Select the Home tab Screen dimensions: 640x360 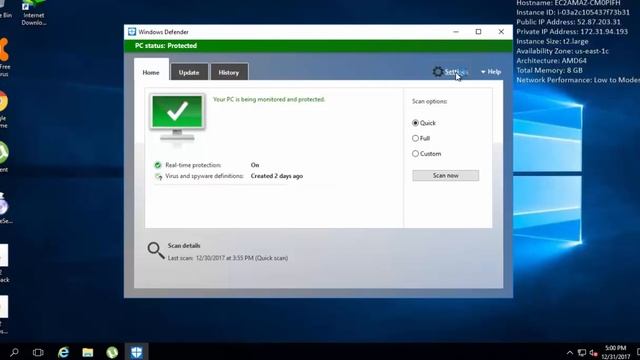(x=151, y=72)
